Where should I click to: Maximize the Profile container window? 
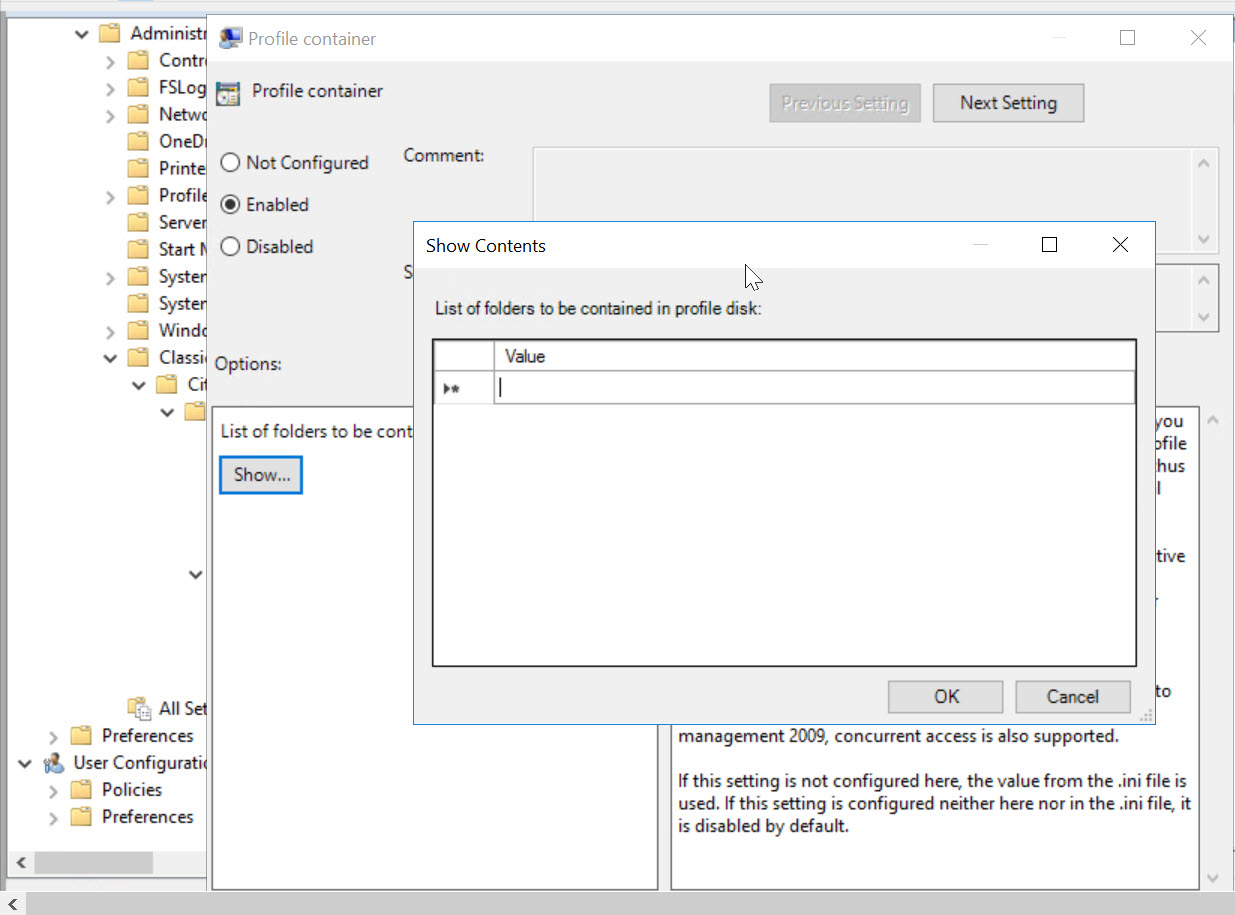tap(1127, 38)
